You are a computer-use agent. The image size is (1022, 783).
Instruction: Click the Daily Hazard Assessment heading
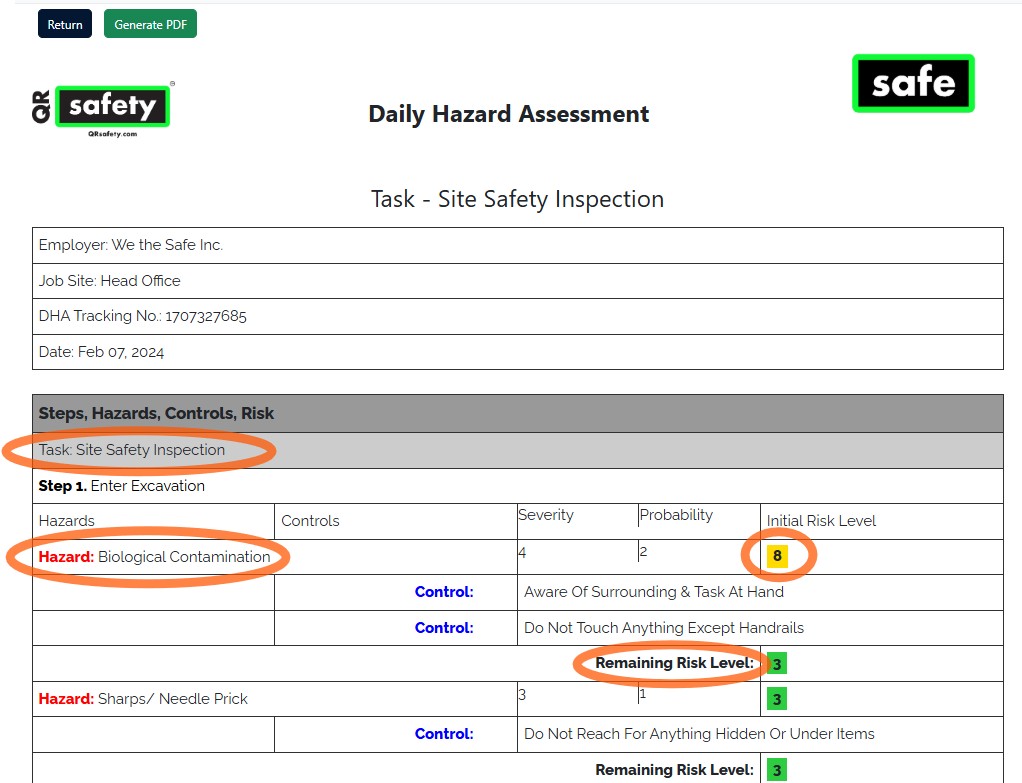508,114
